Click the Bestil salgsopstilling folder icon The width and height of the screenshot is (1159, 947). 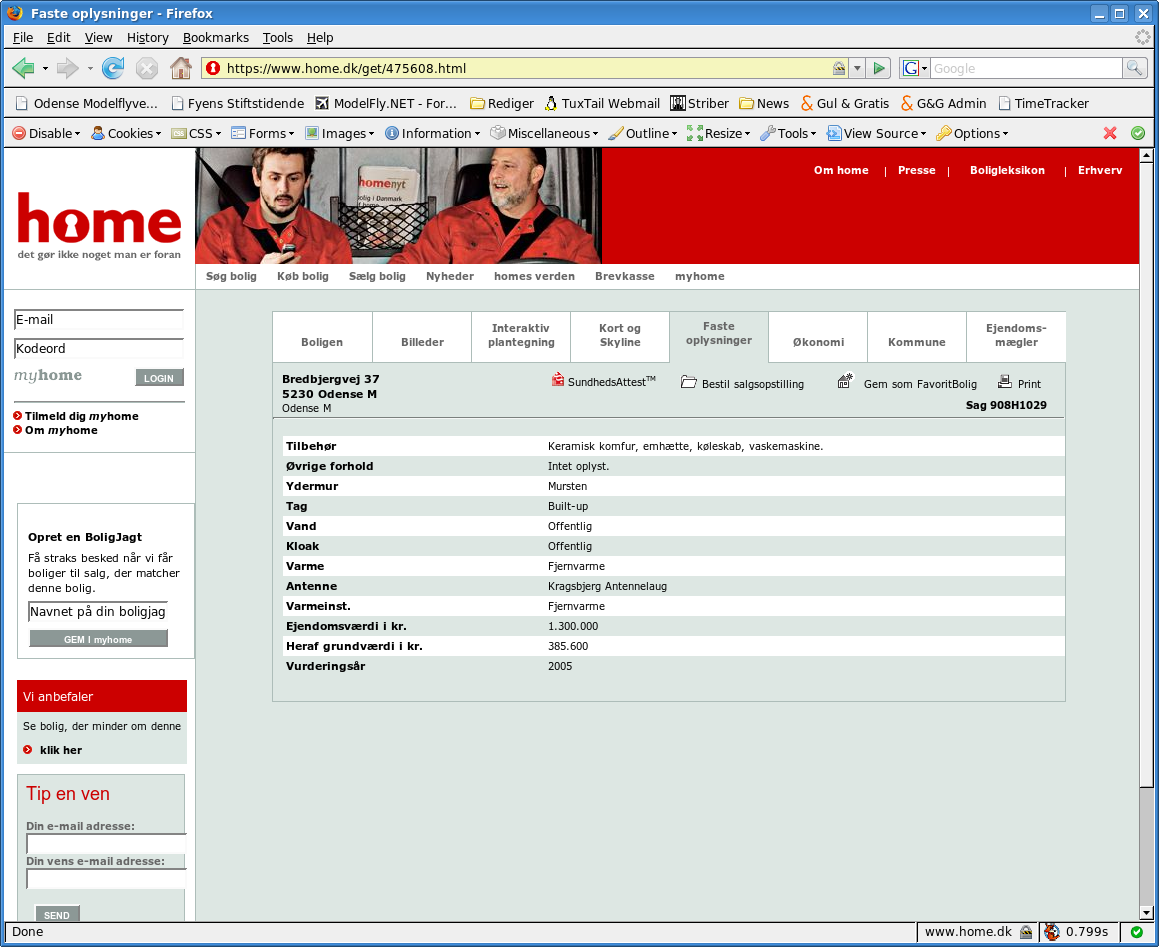click(688, 381)
